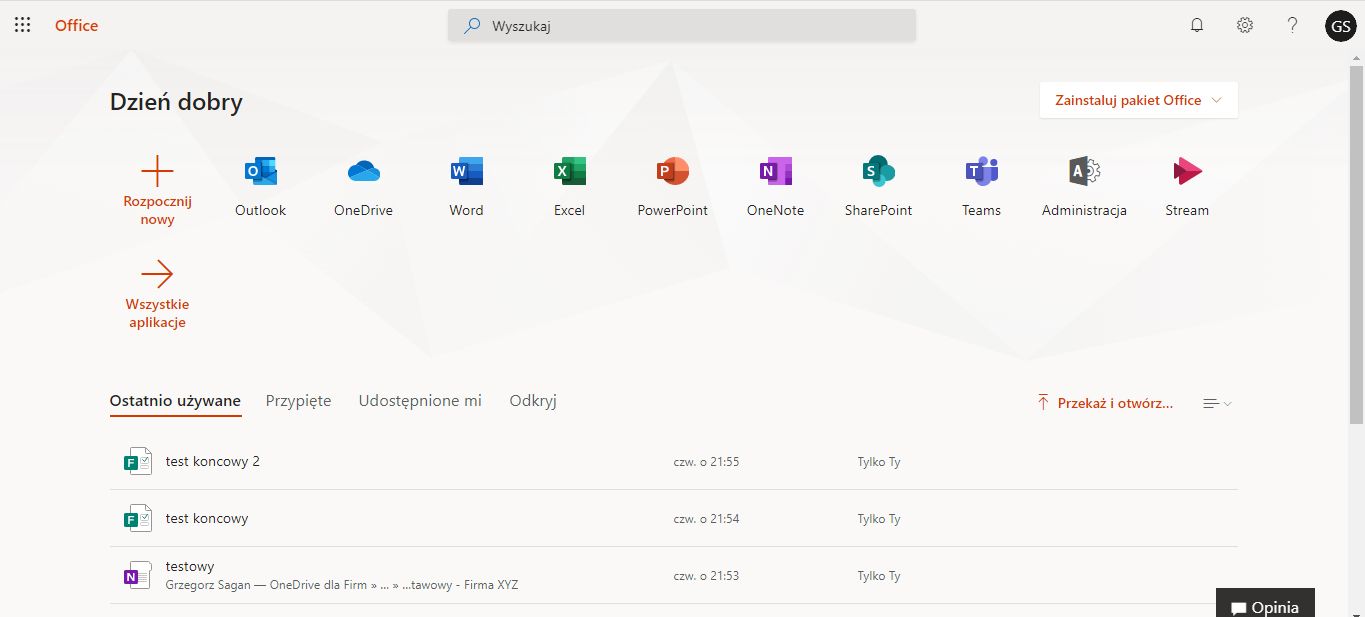Screen dimensions: 1365x617
Task: Click the OneNote icon of the testowy file
Action: 137,575
